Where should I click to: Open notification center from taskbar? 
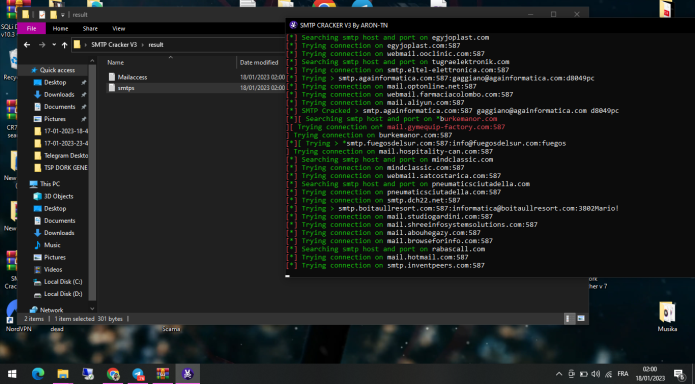point(679,374)
